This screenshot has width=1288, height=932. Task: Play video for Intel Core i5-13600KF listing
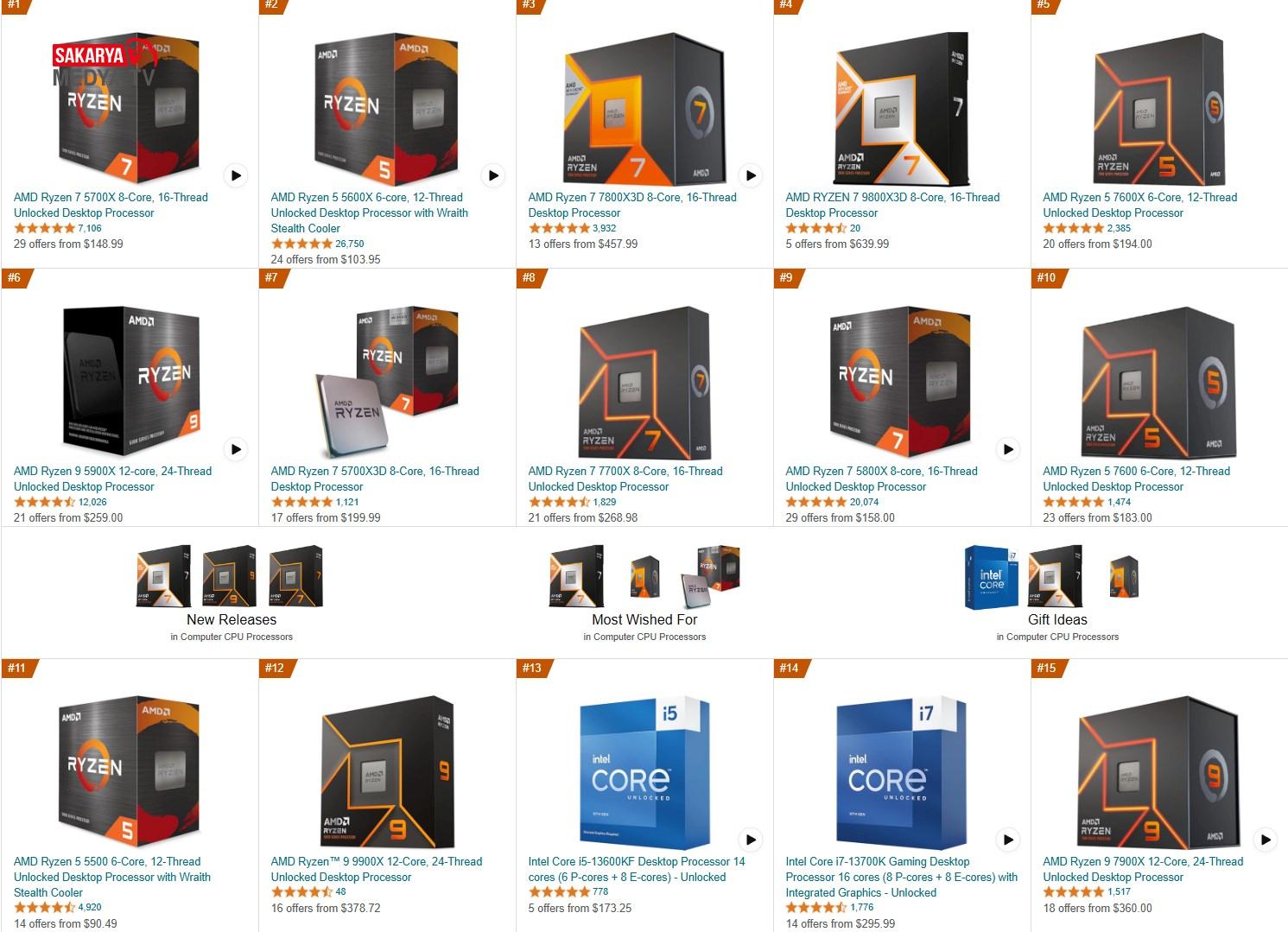click(751, 839)
